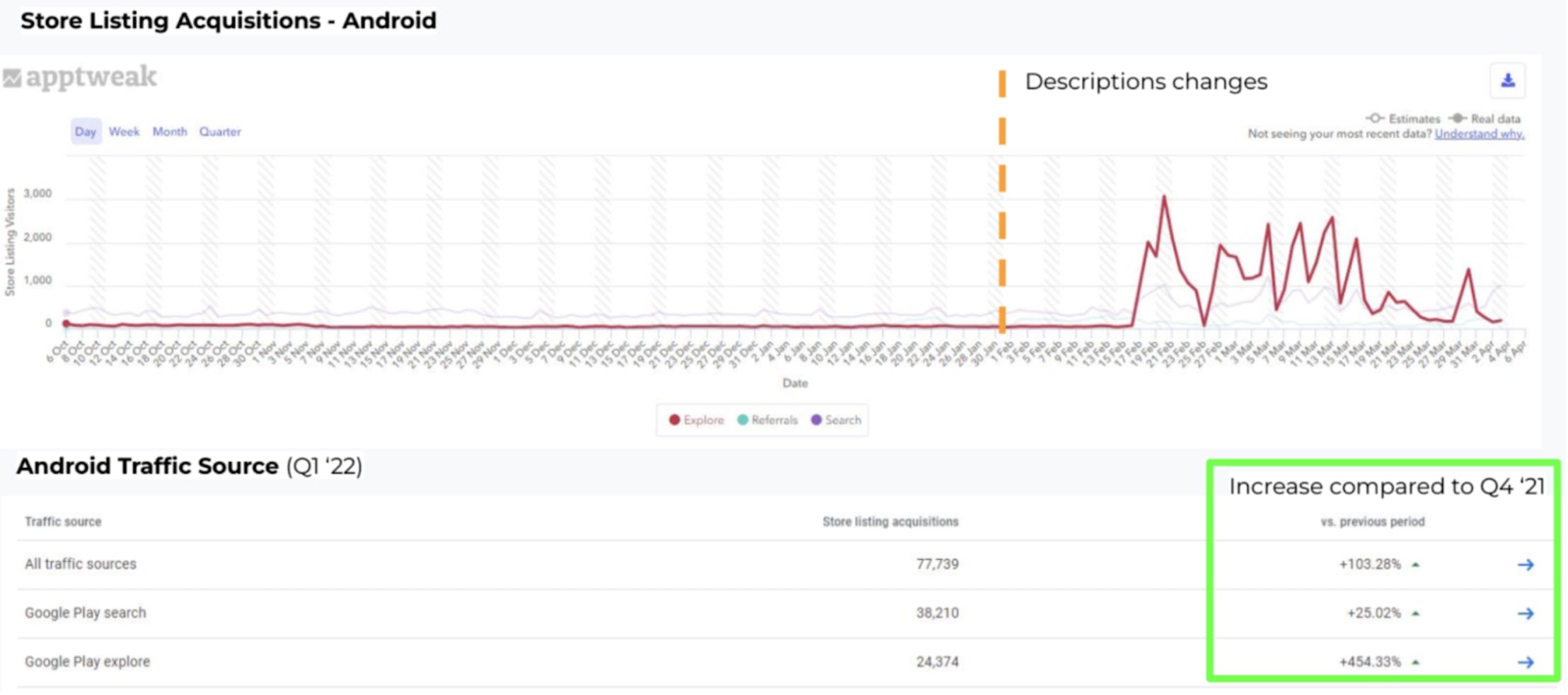
Task: Click the Explore red legend dot
Action: click(674, 420)
